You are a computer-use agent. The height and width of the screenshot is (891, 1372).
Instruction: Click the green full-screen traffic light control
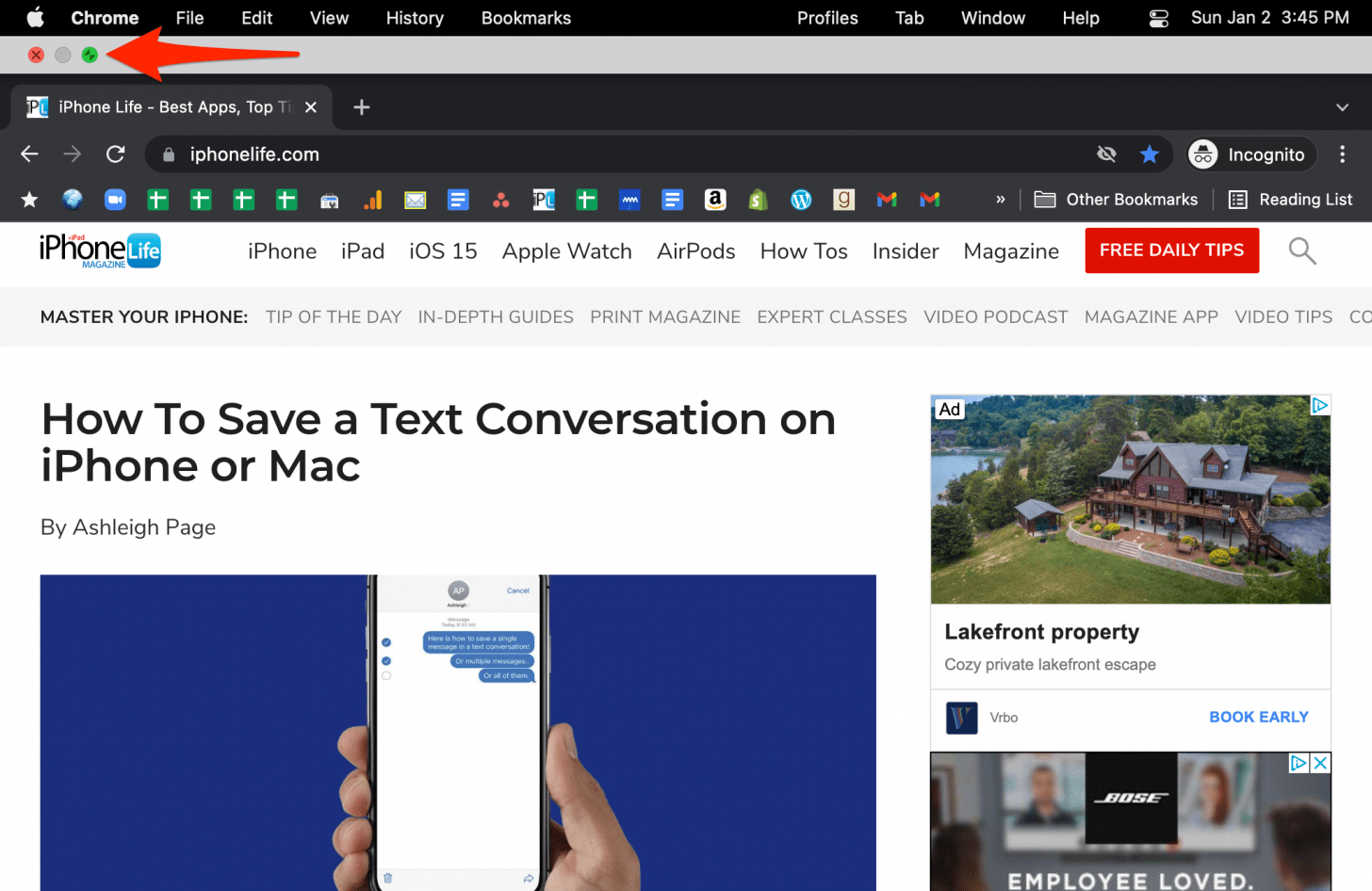point(90,55)
